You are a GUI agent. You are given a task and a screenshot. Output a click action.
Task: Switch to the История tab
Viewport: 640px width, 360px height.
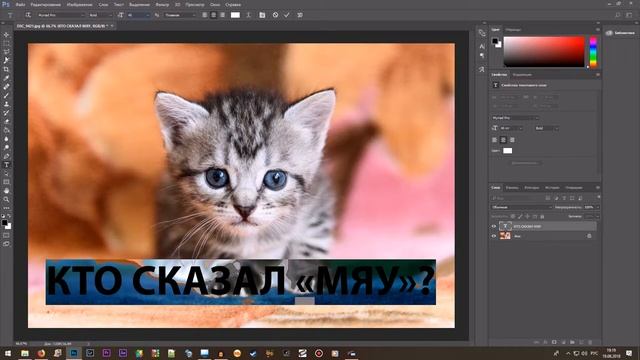552,188
